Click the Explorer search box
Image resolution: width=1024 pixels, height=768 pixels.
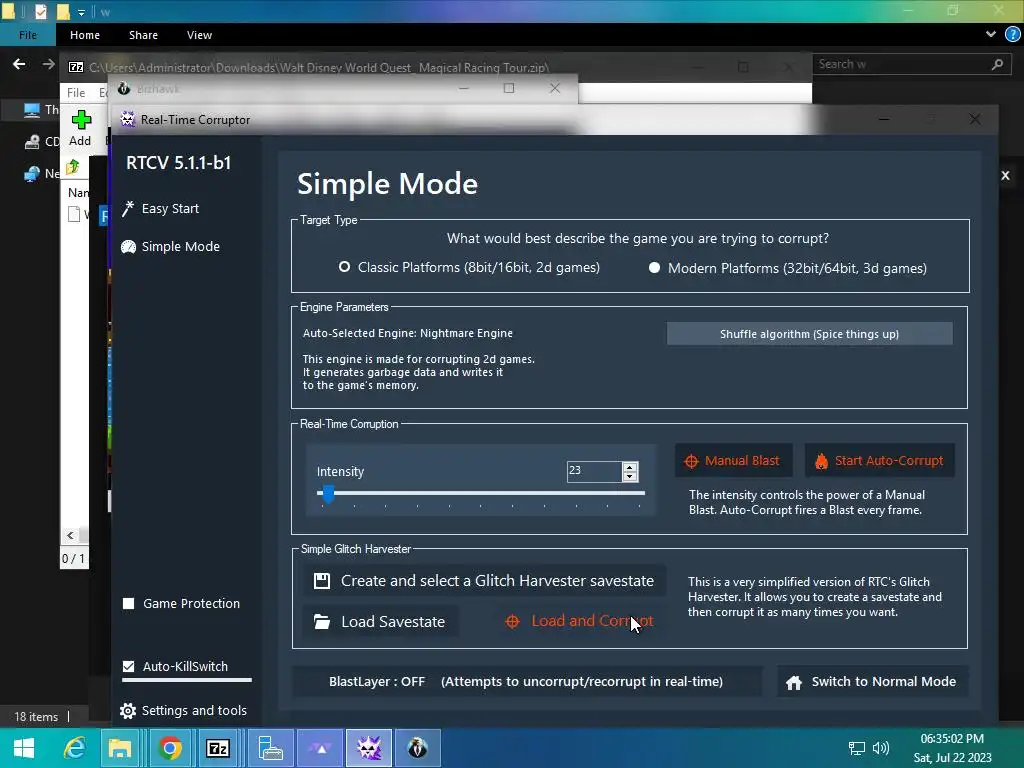(911, 64)
